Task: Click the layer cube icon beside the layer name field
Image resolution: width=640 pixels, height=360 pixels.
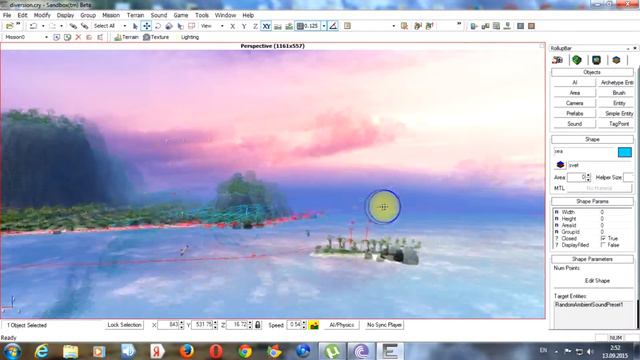Action: click(x=560, y=165)
